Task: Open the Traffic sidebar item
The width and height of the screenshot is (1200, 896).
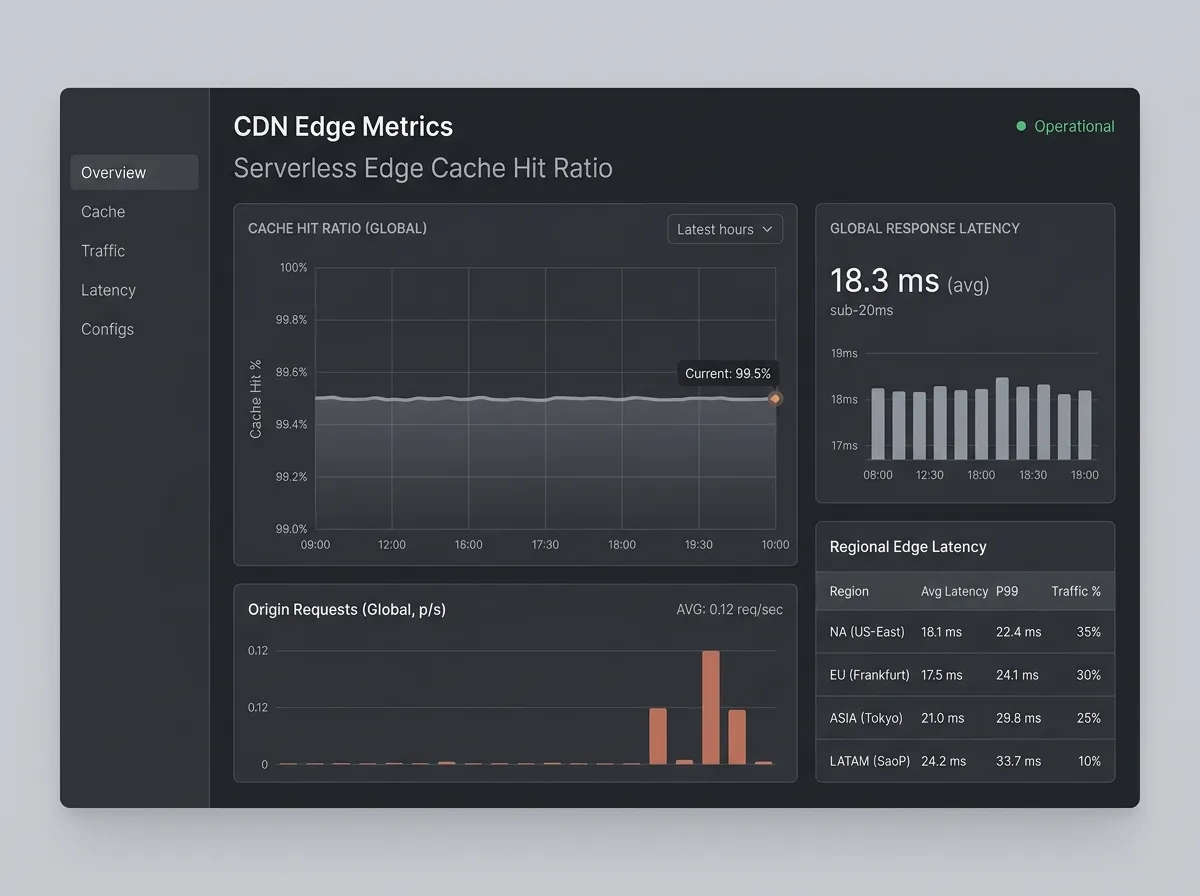Action: pos(103,251)
